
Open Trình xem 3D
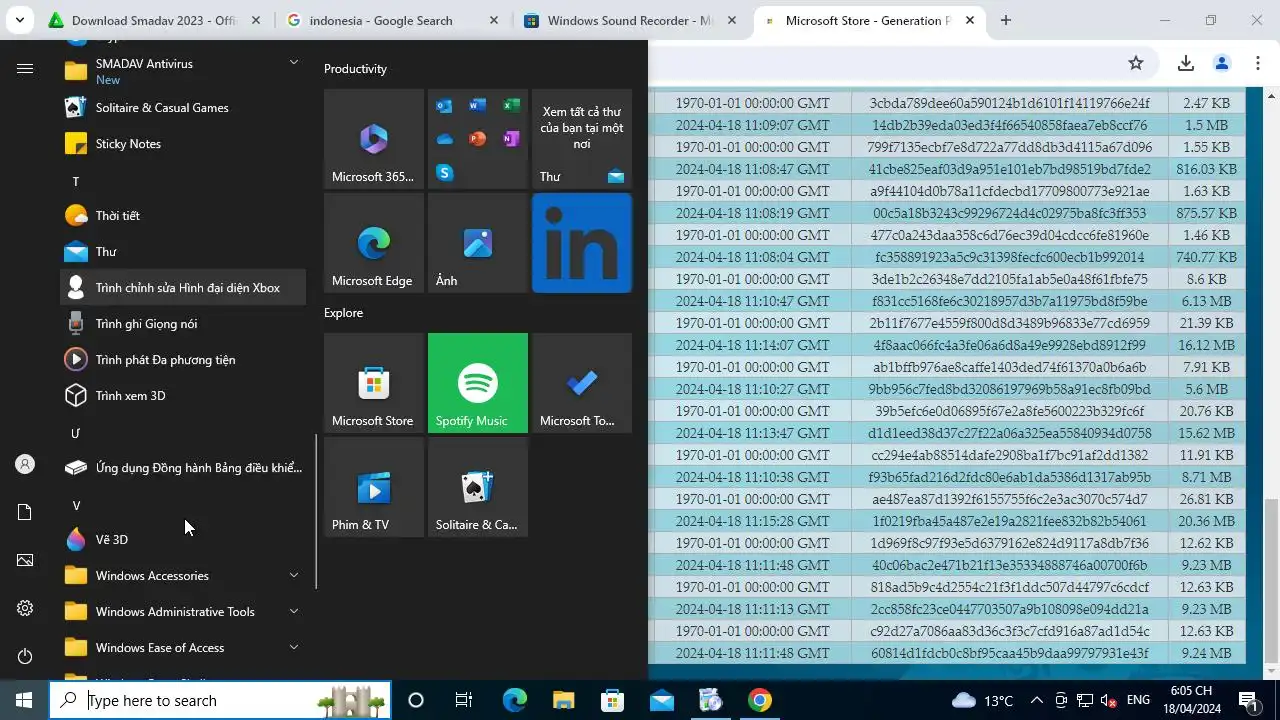[183, 396]
